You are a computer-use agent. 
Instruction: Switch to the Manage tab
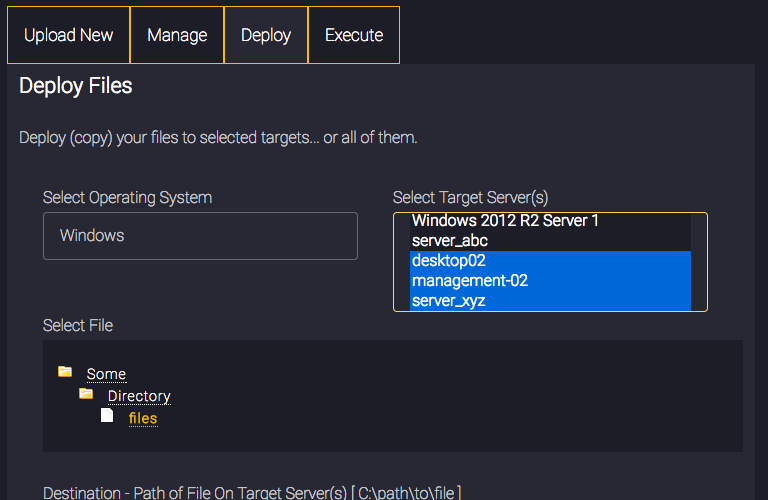tap(177, 35)
